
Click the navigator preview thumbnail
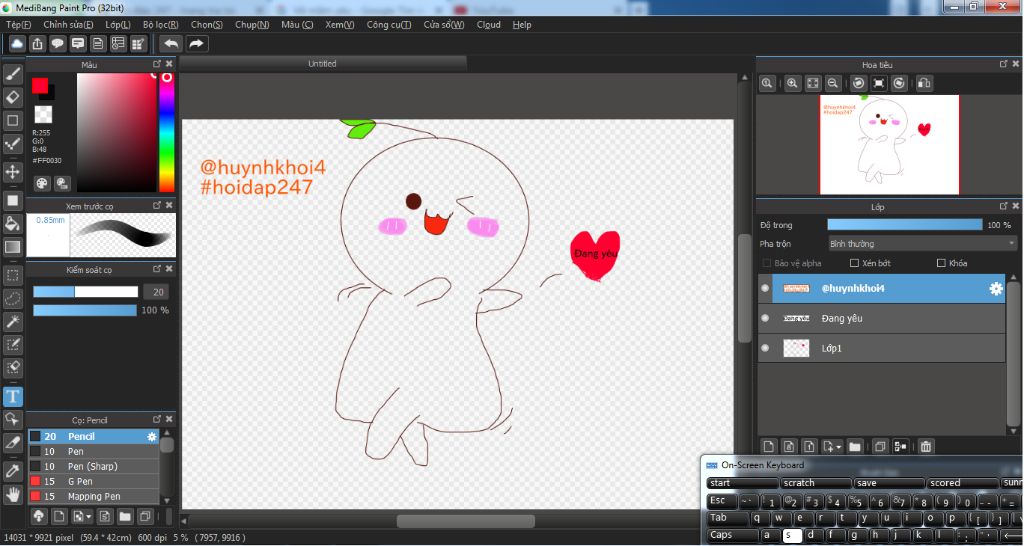[x=889, y=145]
